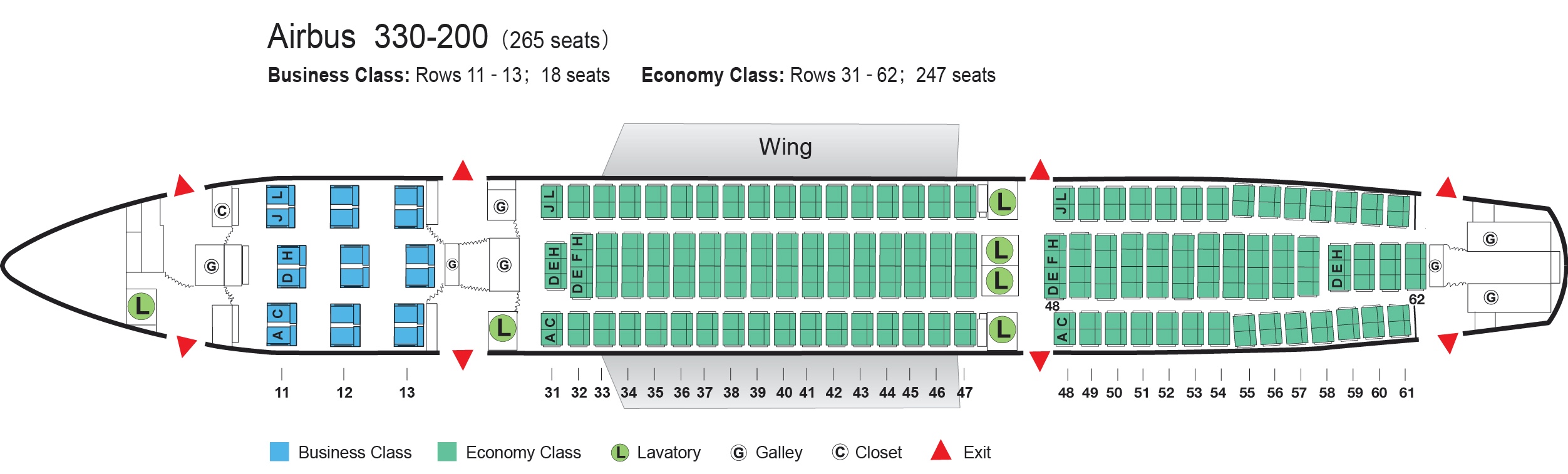This screenshot has width=1568, height=474.
Task: Click the Economy Class rows 31 - 62 heading
Action: coord(818,75)
